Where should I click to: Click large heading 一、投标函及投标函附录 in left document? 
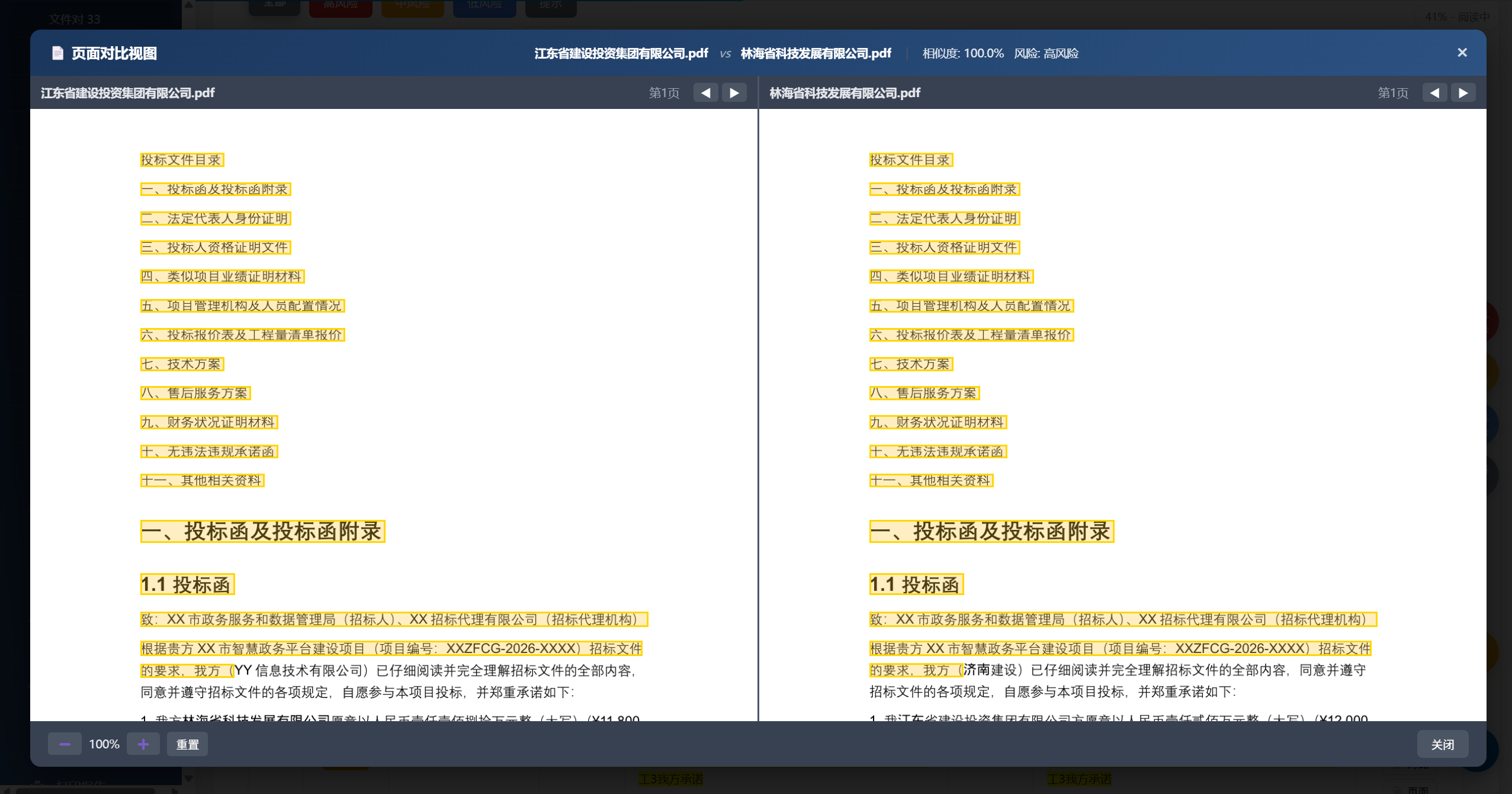click(262, 531)
